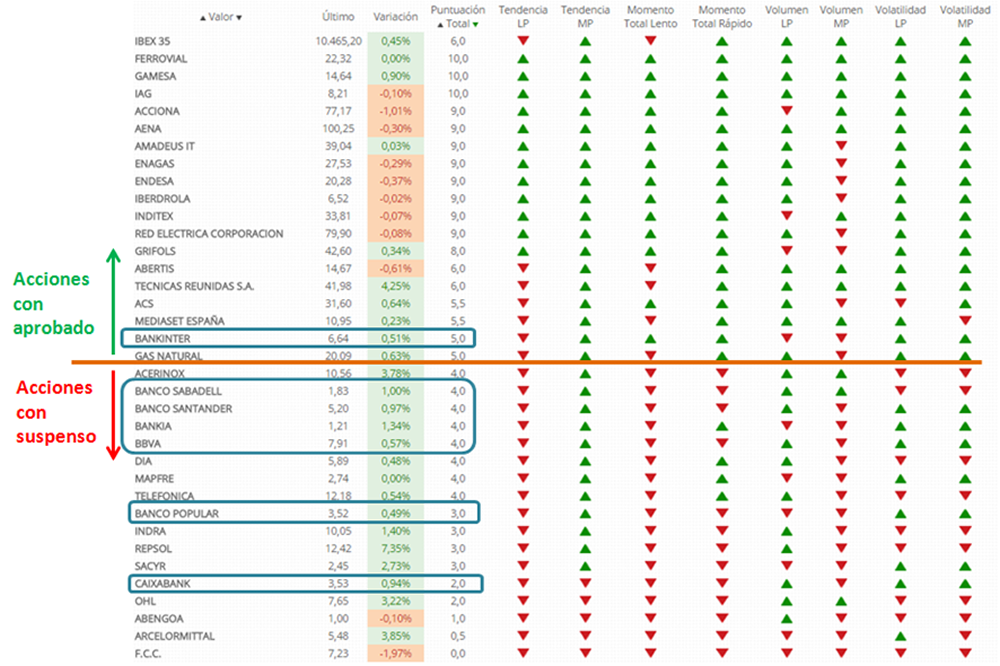1000x666 pixels.
Task: Click DIA Momento Total Rápido green arrow
Action: click(722, 461)
